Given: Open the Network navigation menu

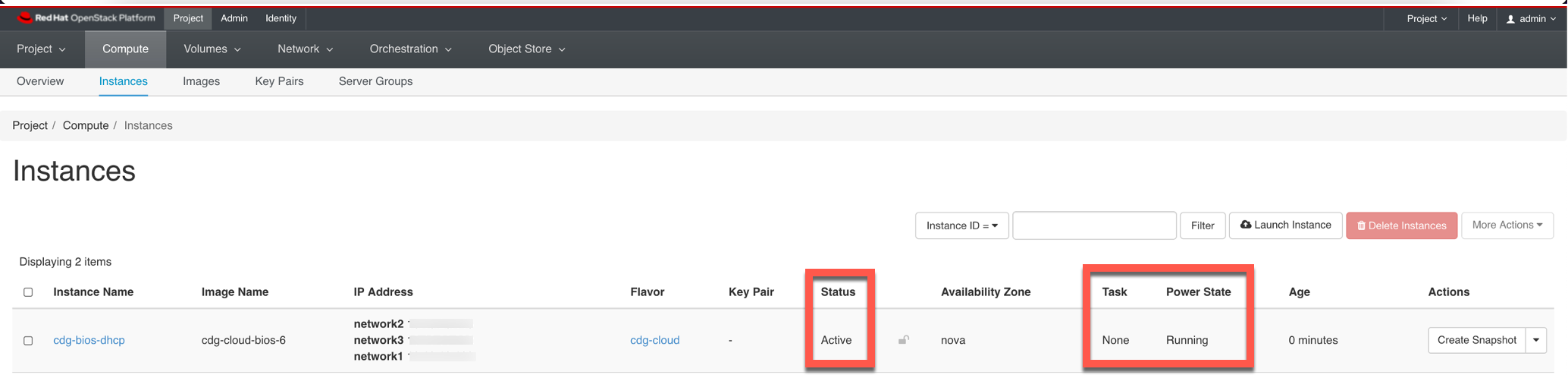Looking at the screenshot, I should point(305,49).
